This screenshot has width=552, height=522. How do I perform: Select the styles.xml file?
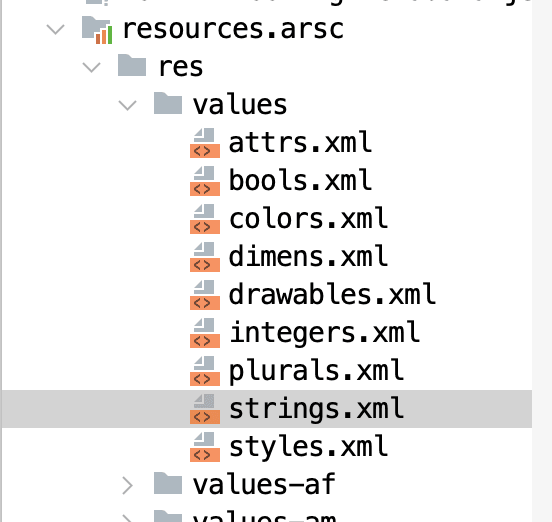pos(266,447)
